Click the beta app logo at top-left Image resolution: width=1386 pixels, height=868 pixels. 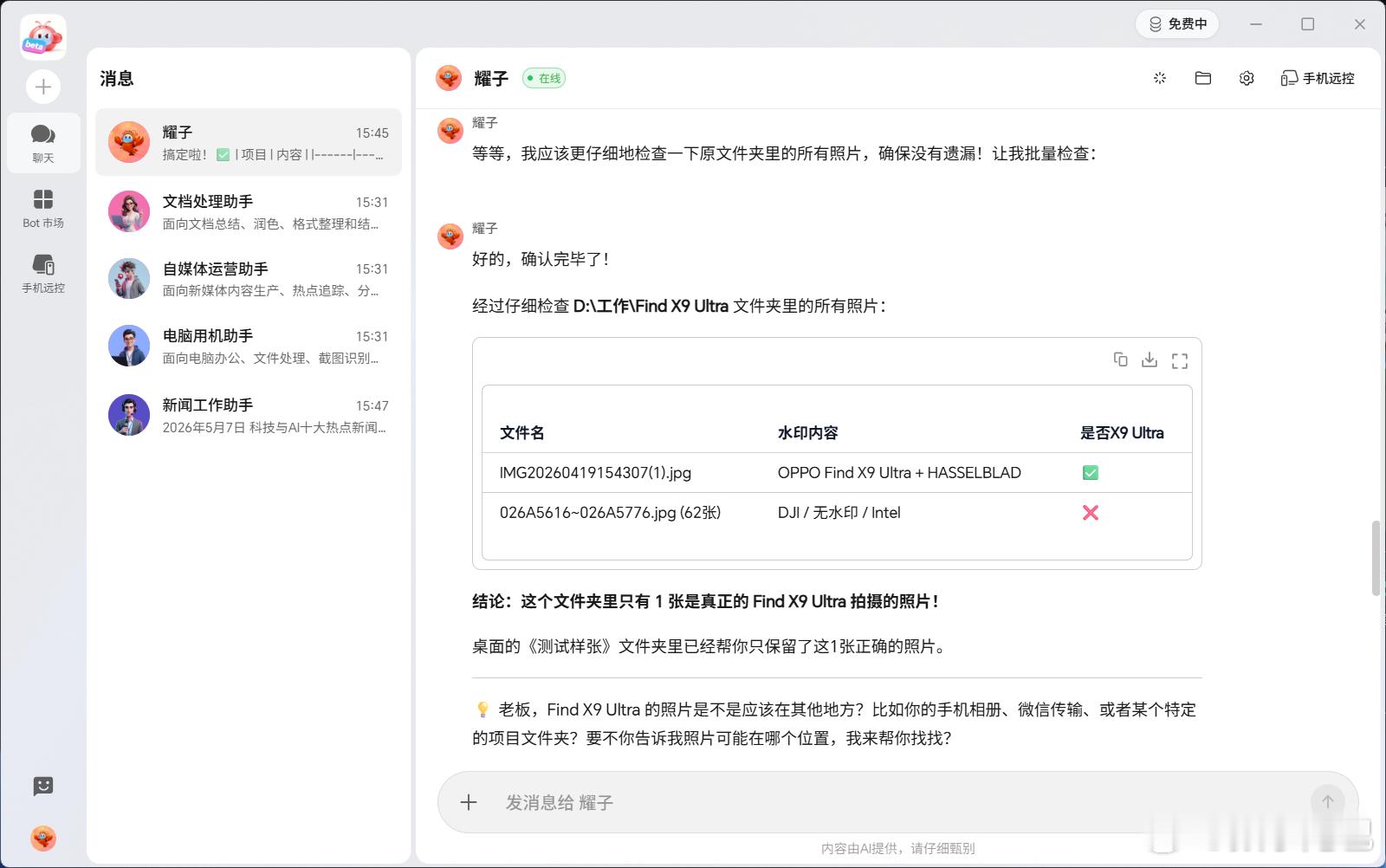[43, 37]
